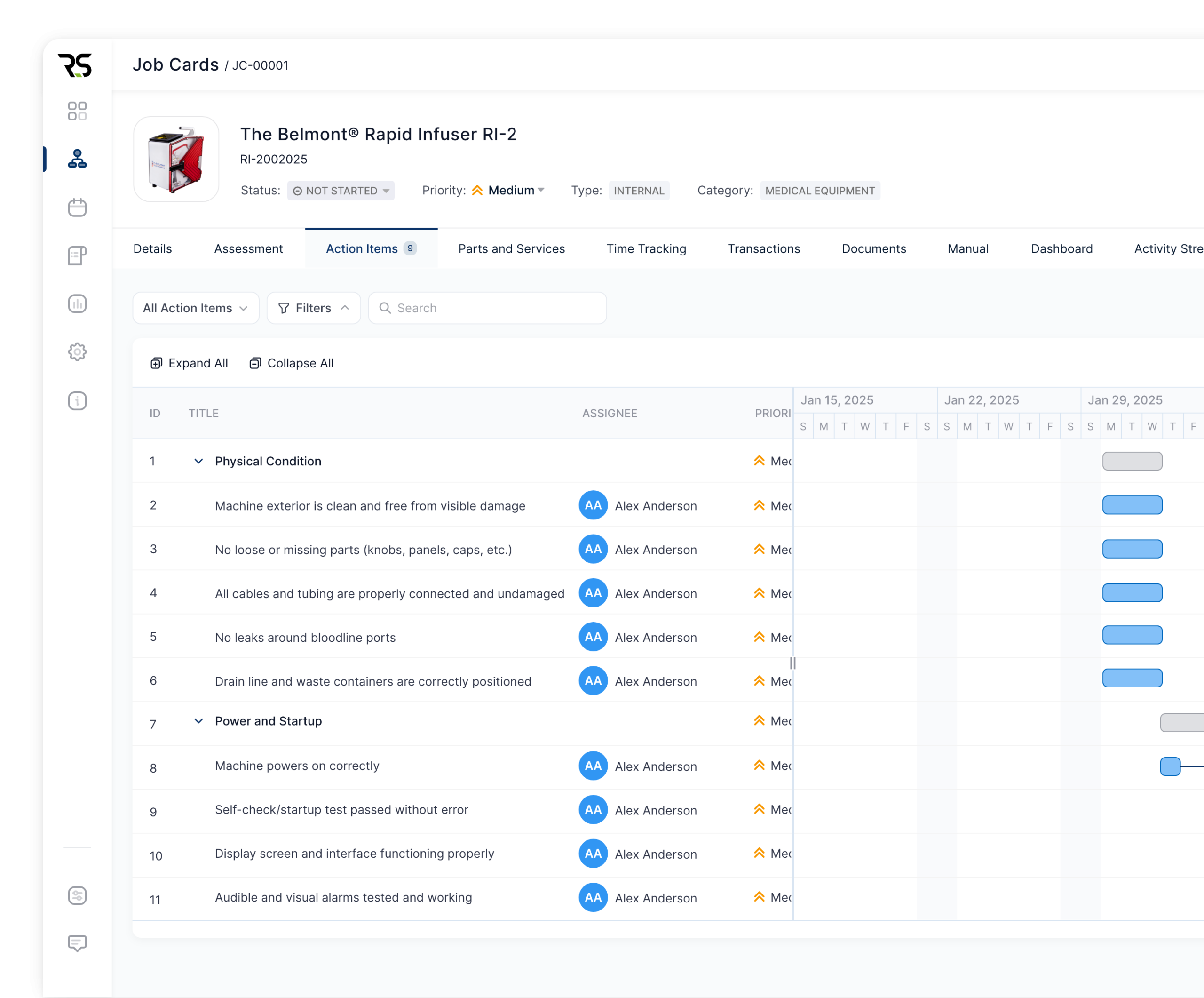Click Alex Anderson avatar in row 8
Image resolution: width=1204 pixels, height=998 pixels.
593,766
